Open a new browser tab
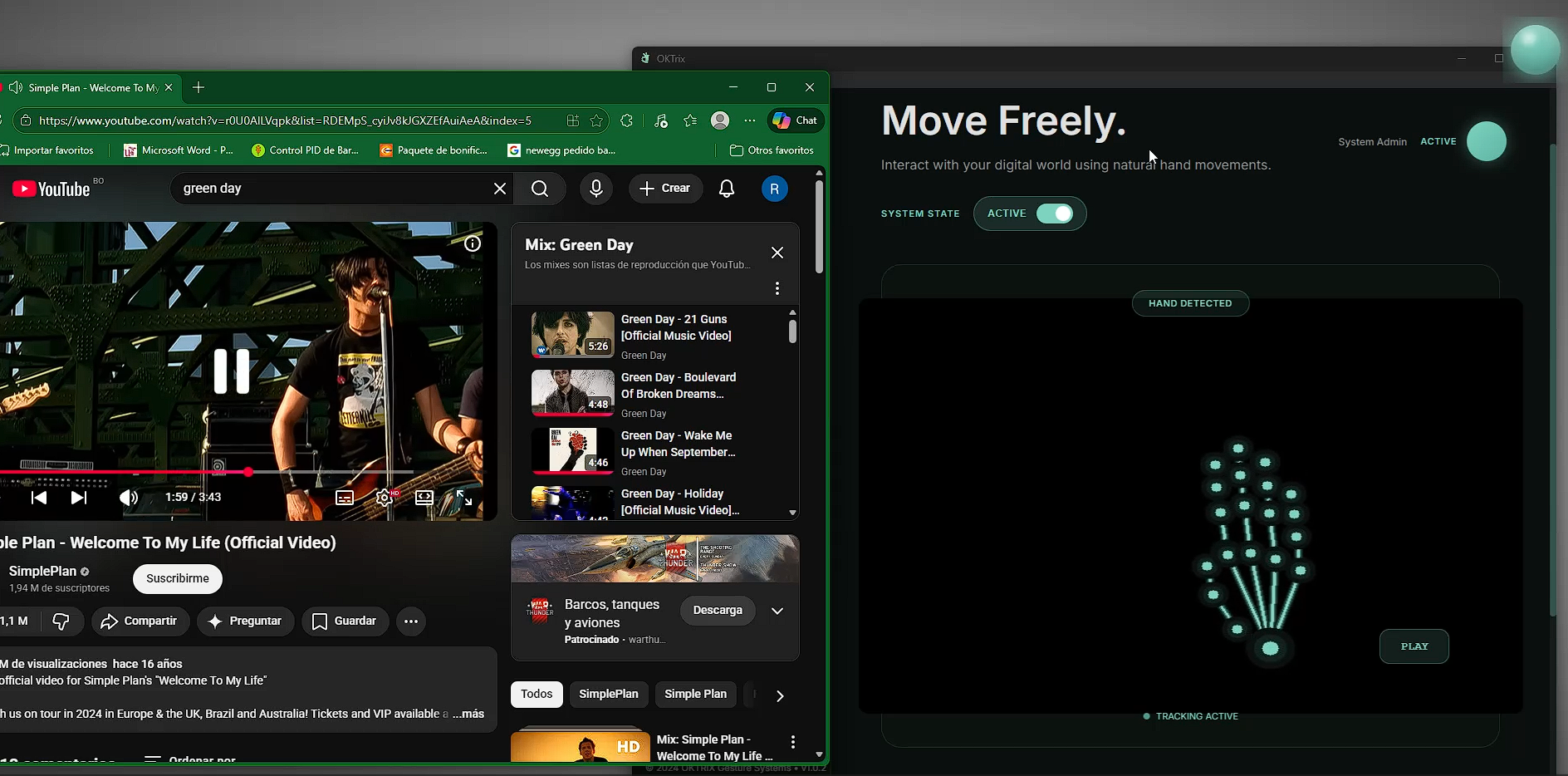The height and width of the screenshot is (776, 1568). pos(198,87)
